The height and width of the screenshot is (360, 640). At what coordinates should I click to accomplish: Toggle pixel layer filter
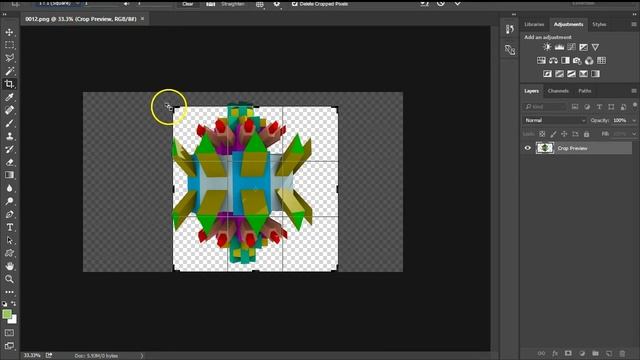[x=575, y=107]
